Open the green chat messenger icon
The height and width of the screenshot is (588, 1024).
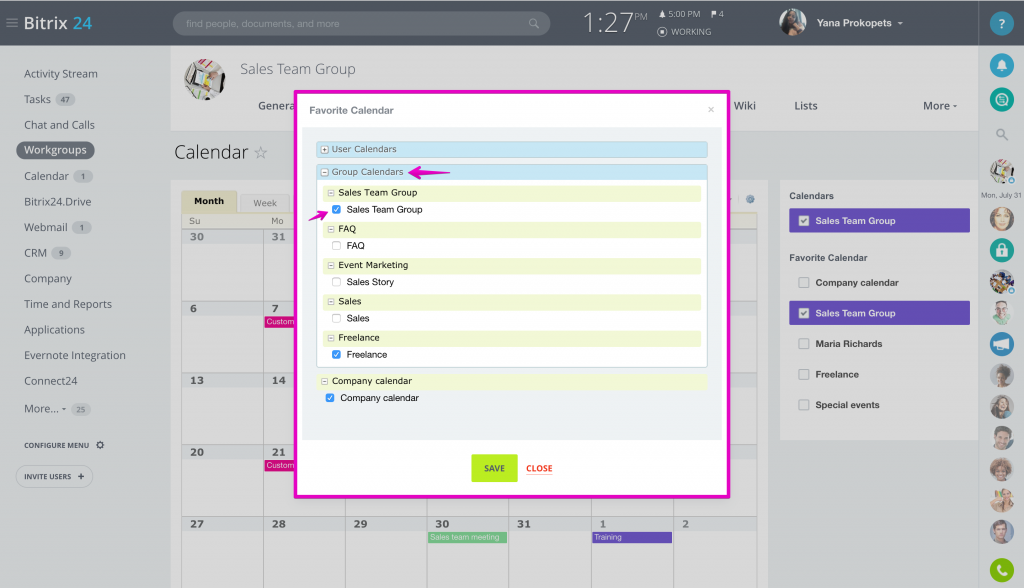point(1001,100)
